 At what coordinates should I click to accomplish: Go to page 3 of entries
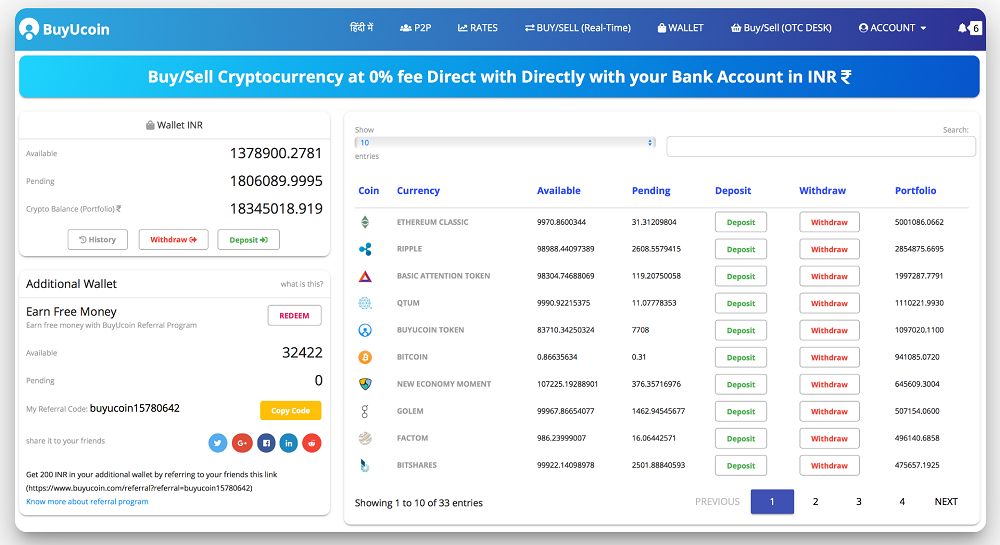click(858, 502)
